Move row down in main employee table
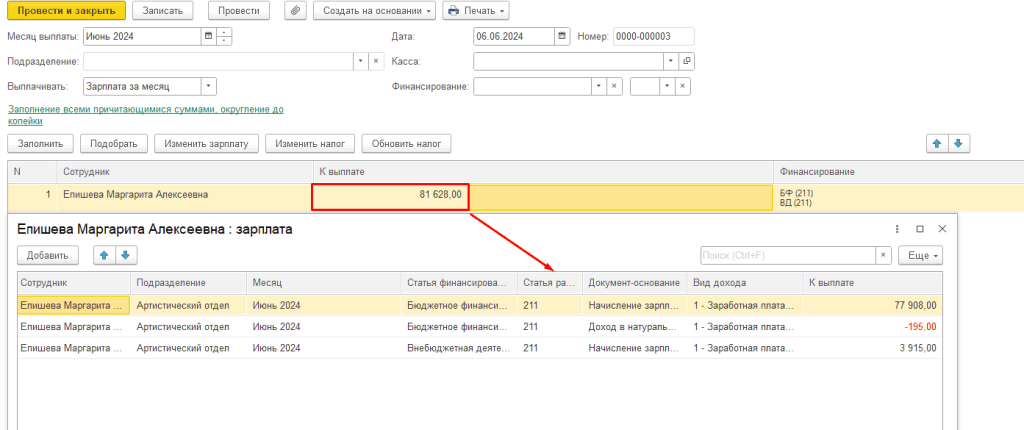The height and width of the screenshot is (430, 1024). [x=958, y=144]
